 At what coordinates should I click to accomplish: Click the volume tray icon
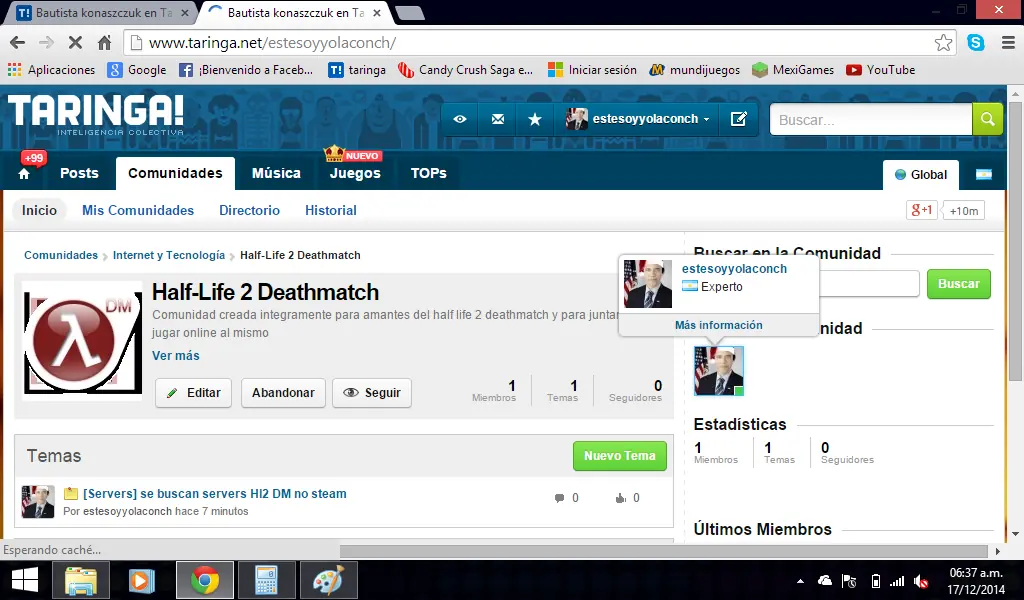click(x=921, y=580)
